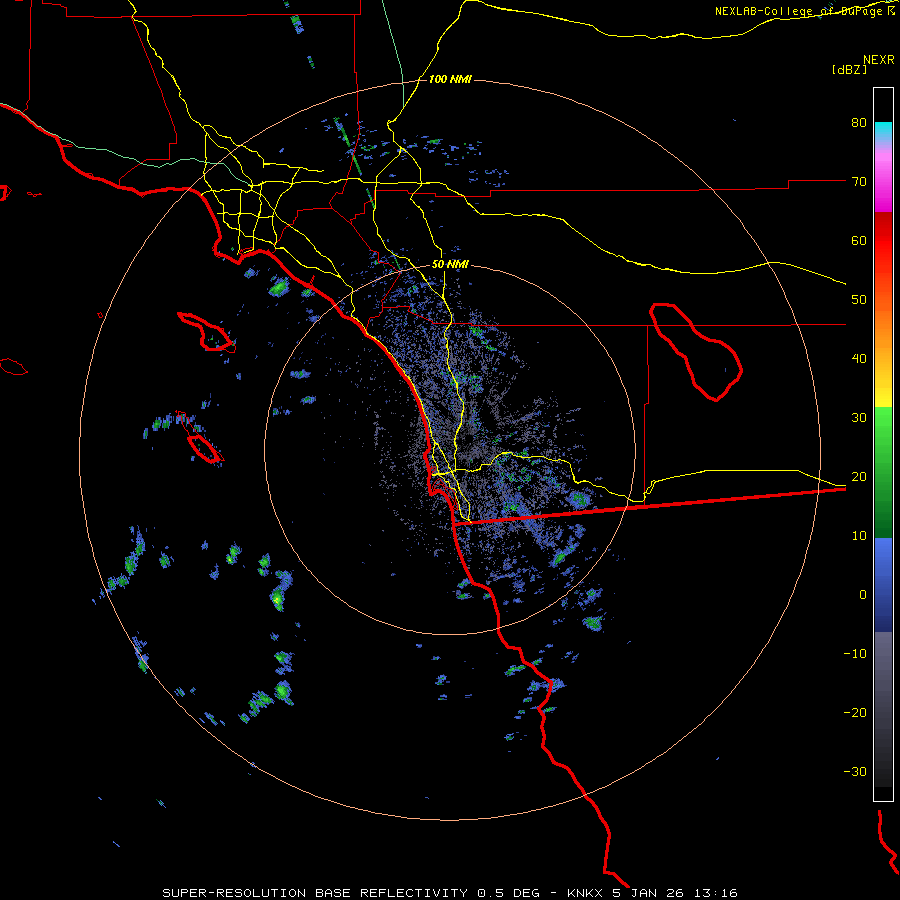Viewport: 900px width, 900px height.
Task: Click the "50 NMI" range ring label
Action: pos(450,265)
